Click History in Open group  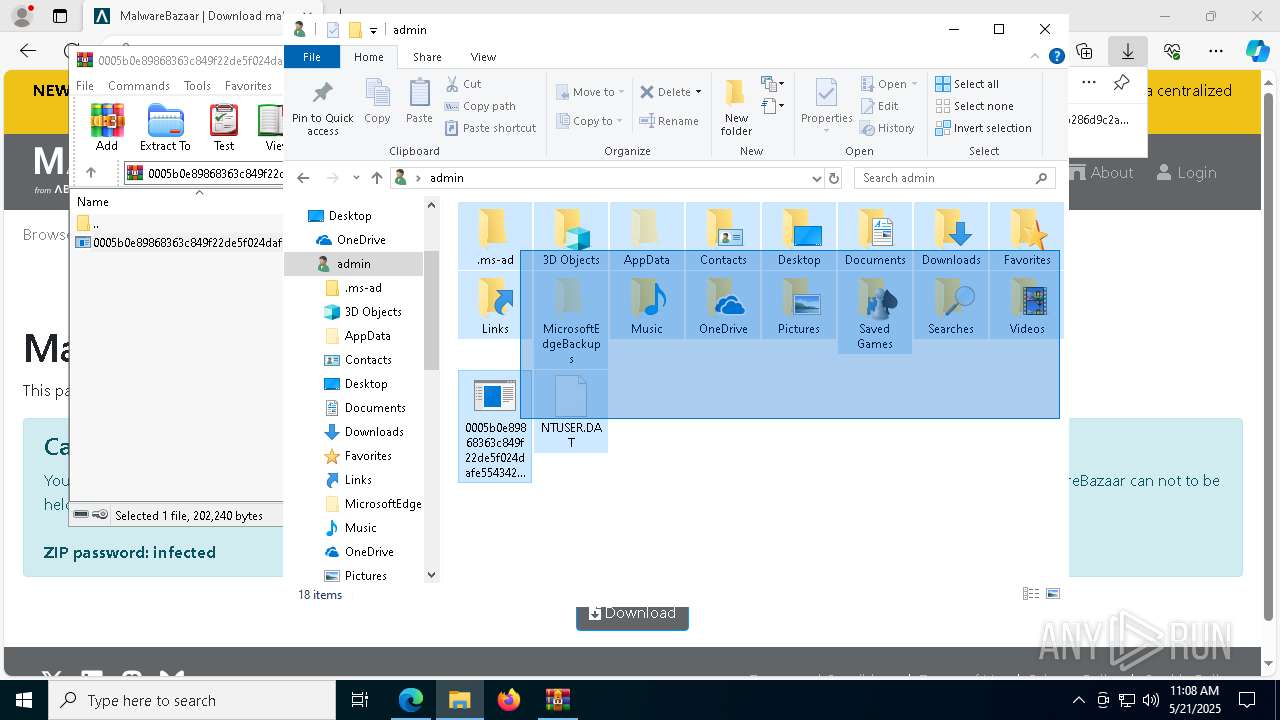(x=887, y=128)
